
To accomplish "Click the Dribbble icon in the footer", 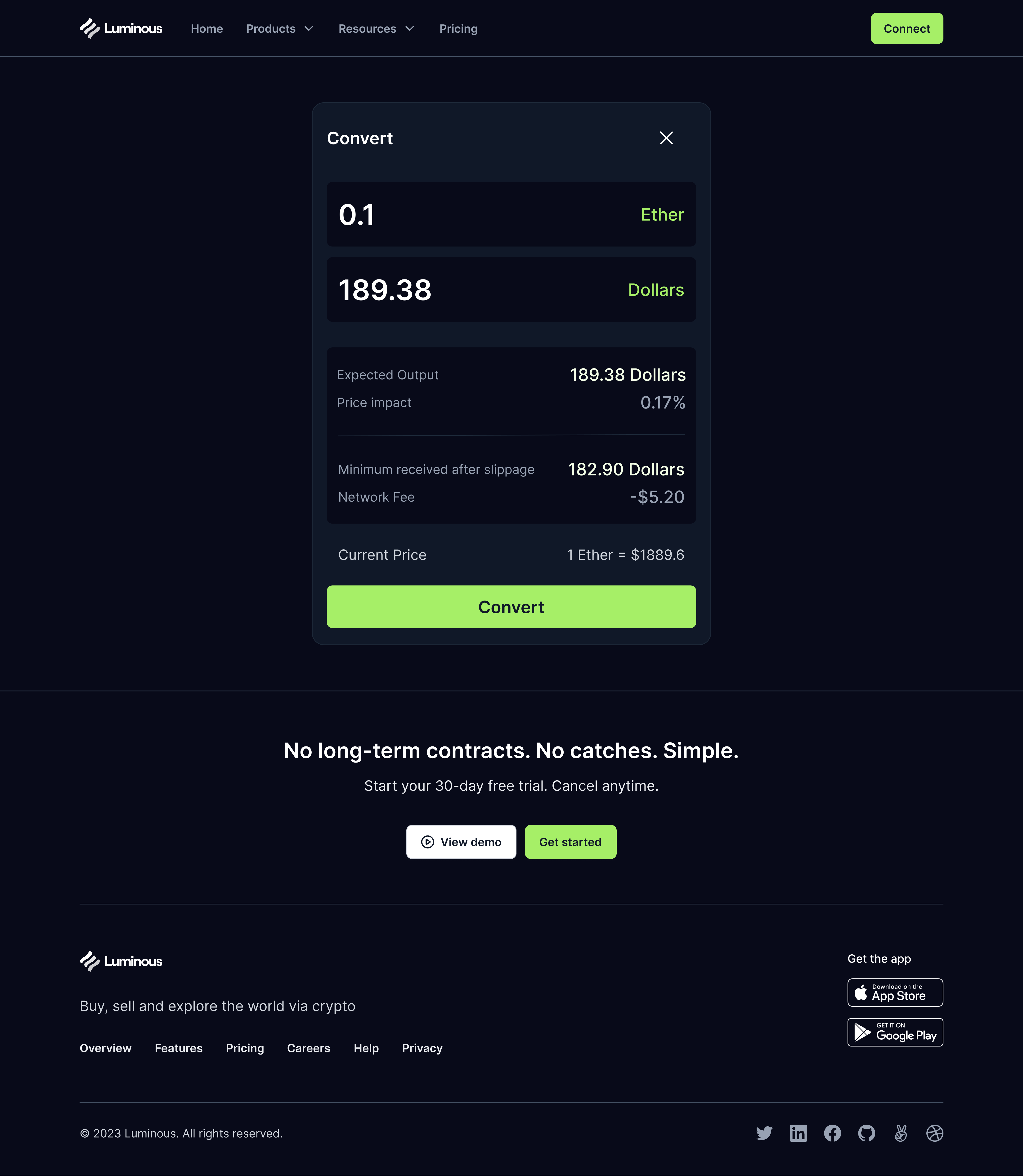I will 935,1133.
